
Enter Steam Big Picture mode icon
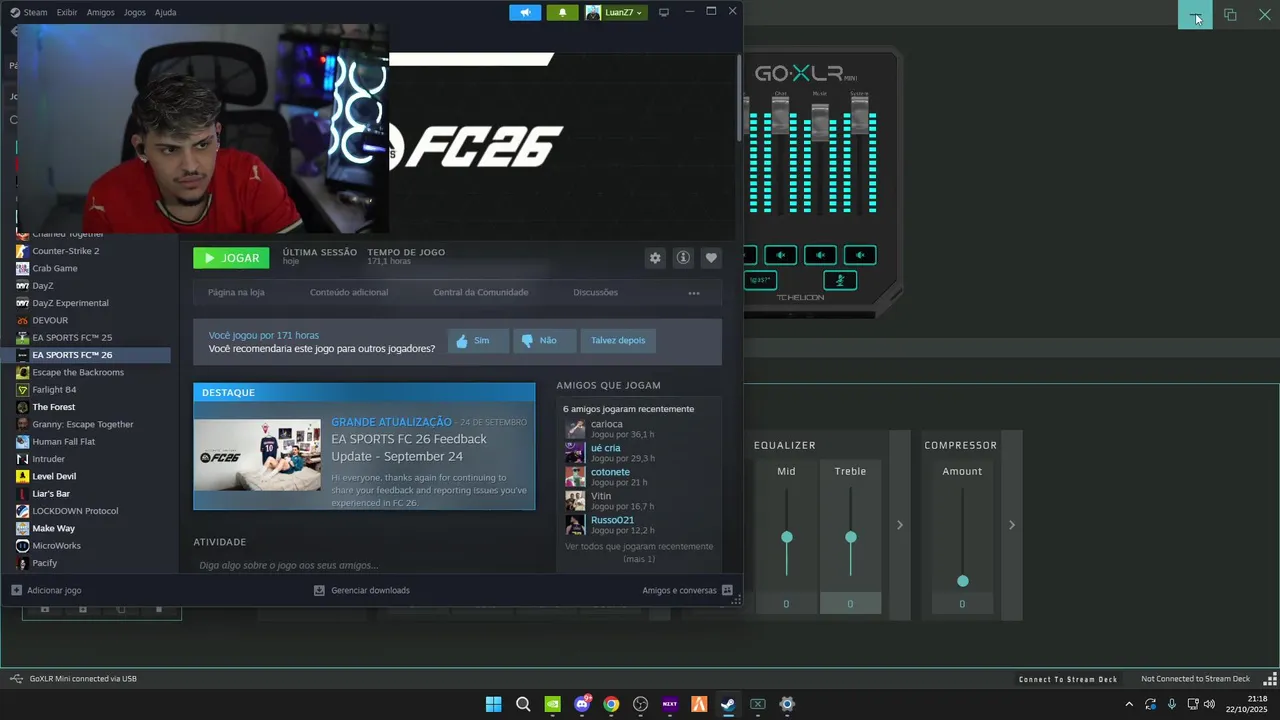click(x=663, y=12)
